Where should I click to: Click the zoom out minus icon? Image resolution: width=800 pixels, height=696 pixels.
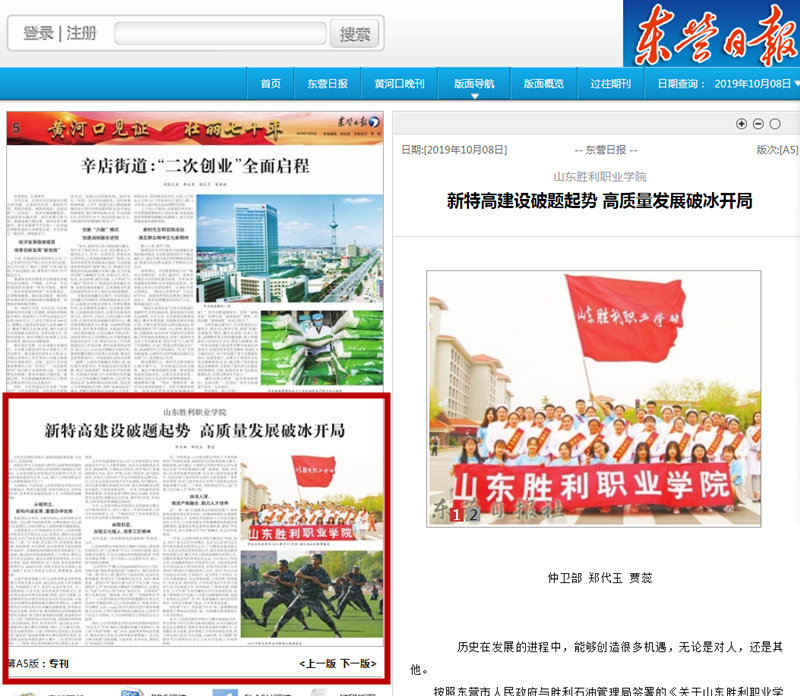pos(758,123)
